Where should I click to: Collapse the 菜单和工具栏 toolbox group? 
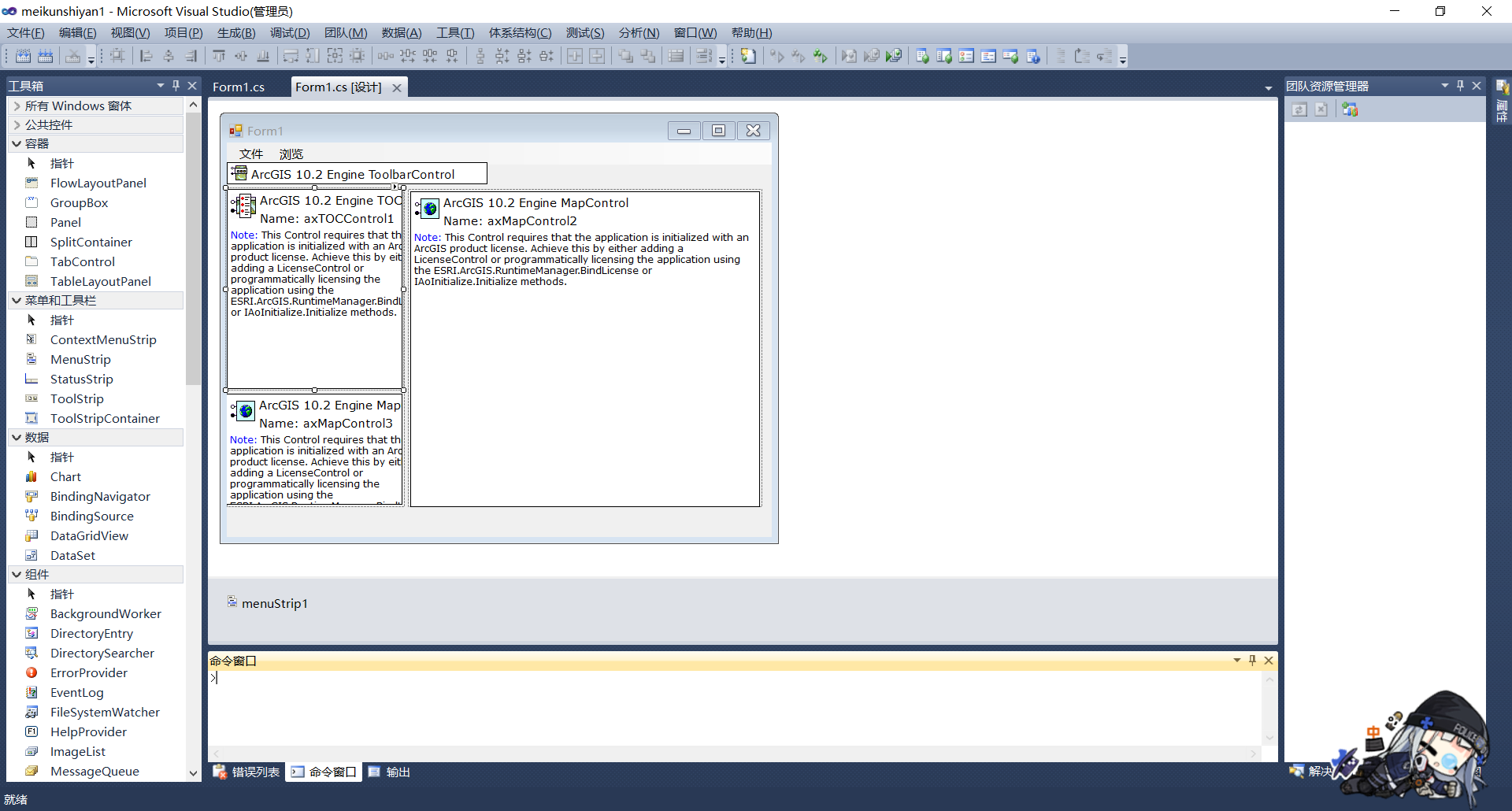click(17, 300)
